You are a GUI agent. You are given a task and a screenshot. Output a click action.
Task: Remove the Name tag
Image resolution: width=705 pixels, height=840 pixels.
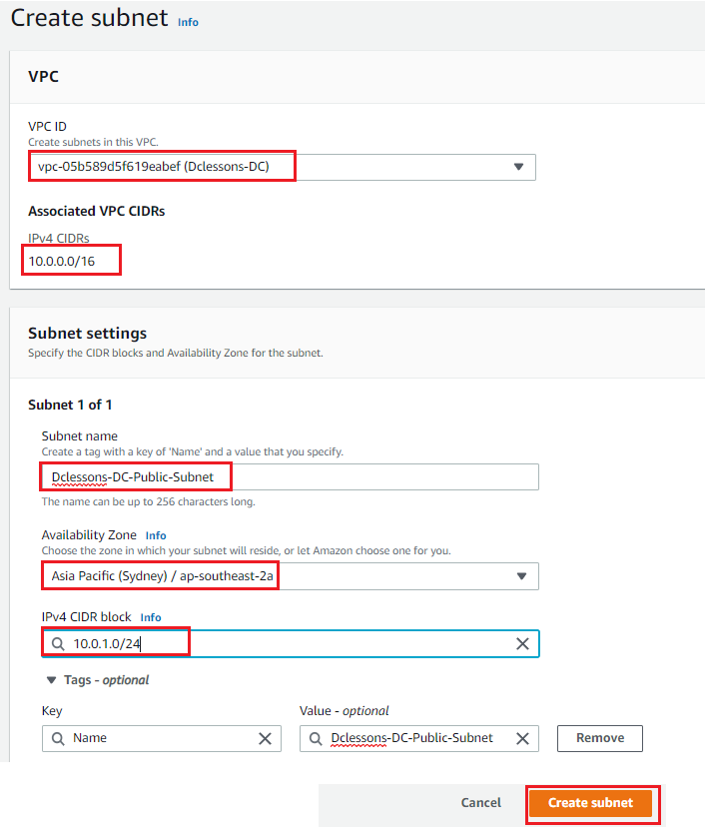pos(599,738)
